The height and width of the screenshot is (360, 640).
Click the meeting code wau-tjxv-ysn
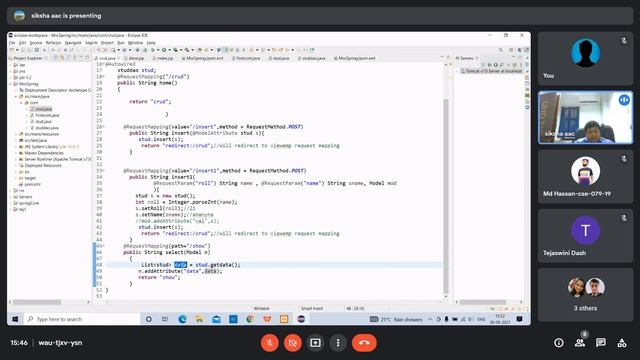coord(60,343)
